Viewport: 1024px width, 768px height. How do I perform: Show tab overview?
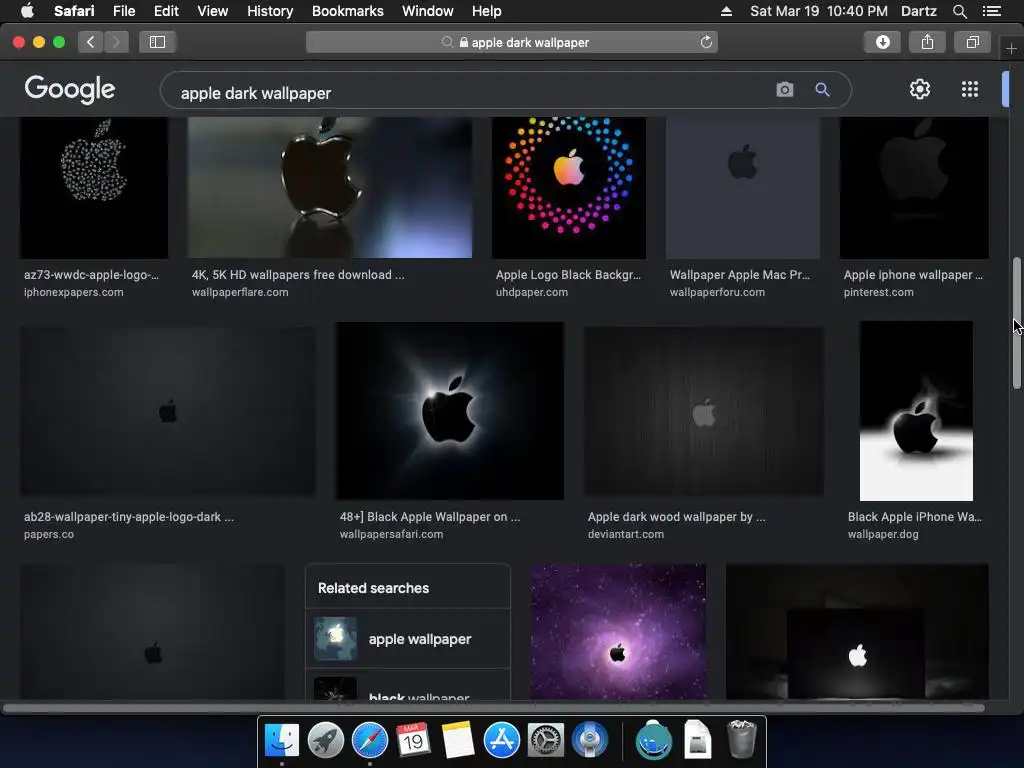(972, 42)
